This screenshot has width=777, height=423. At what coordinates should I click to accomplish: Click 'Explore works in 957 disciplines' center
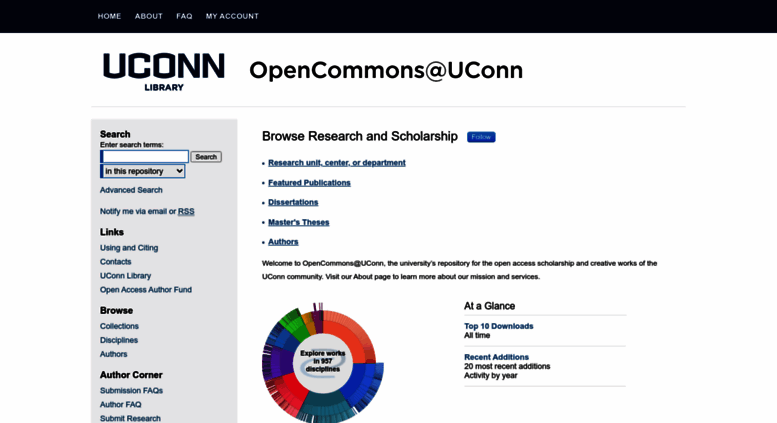coord(323,362)
